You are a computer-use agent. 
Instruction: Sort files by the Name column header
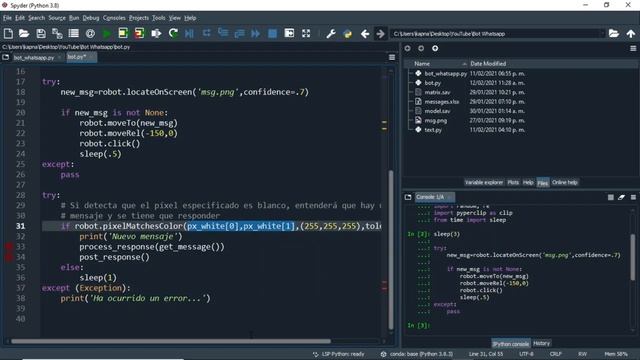[436, 64]
